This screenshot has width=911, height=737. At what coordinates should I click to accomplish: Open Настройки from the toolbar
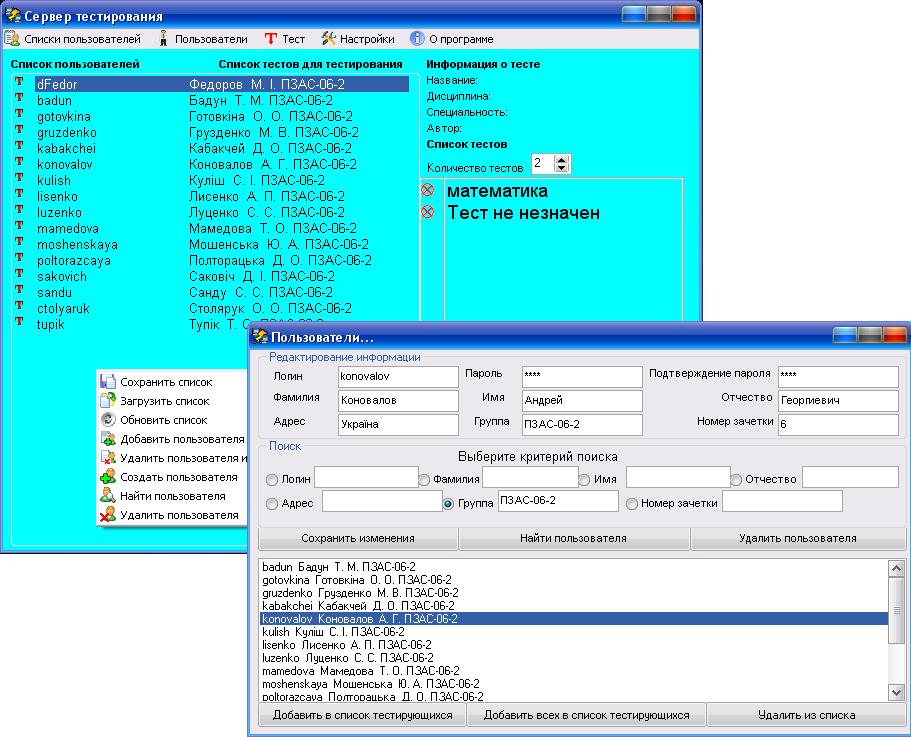click(329, 39)
